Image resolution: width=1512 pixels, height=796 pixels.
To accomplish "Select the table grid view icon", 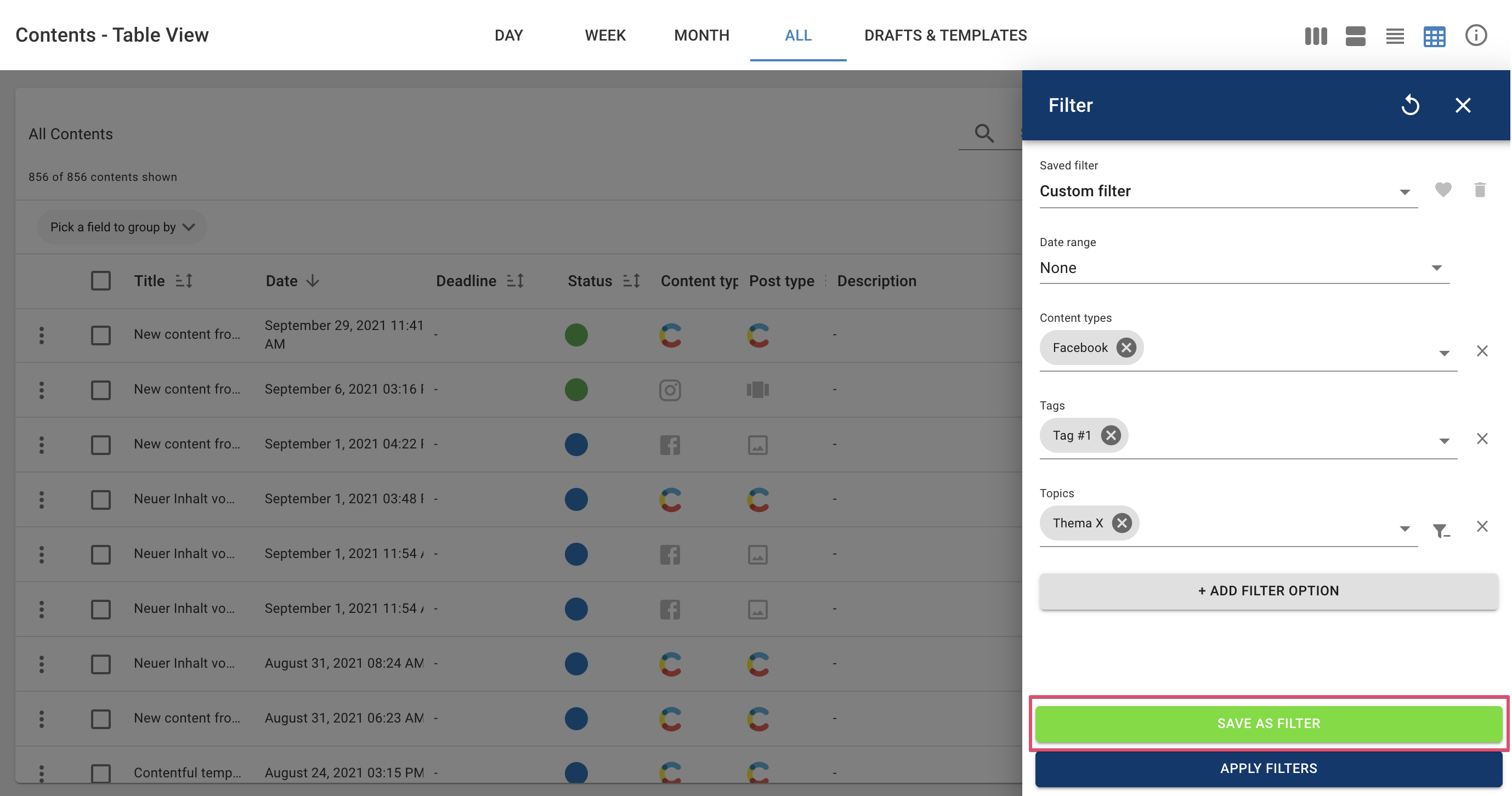I will (1434, 36).
